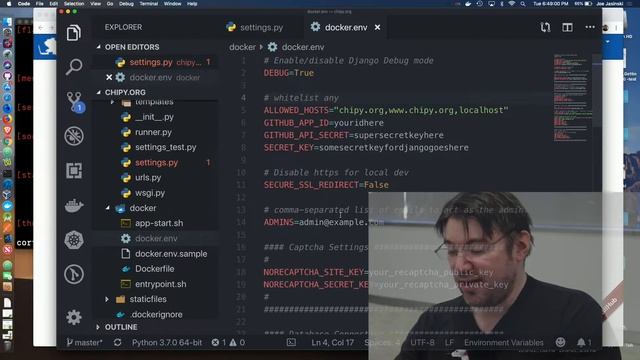This screenshot has height=360, width=640.
Task: Open the Selection menu
Action: click(x=74, y=4)
